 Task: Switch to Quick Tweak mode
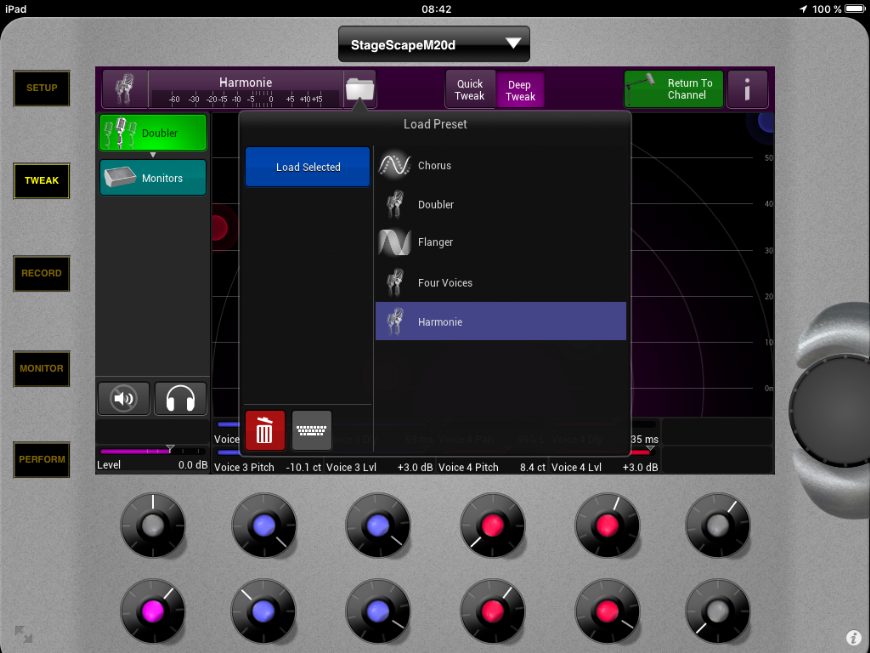click(x=470, y=90)
